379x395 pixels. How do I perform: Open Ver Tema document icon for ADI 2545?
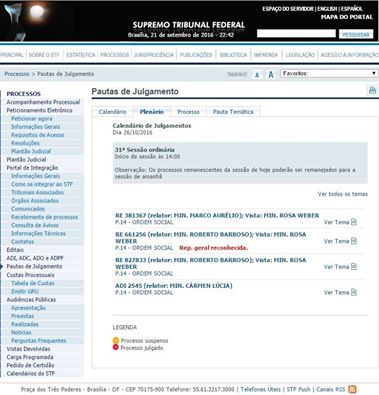pyautogui.click(x=354, y=292)
